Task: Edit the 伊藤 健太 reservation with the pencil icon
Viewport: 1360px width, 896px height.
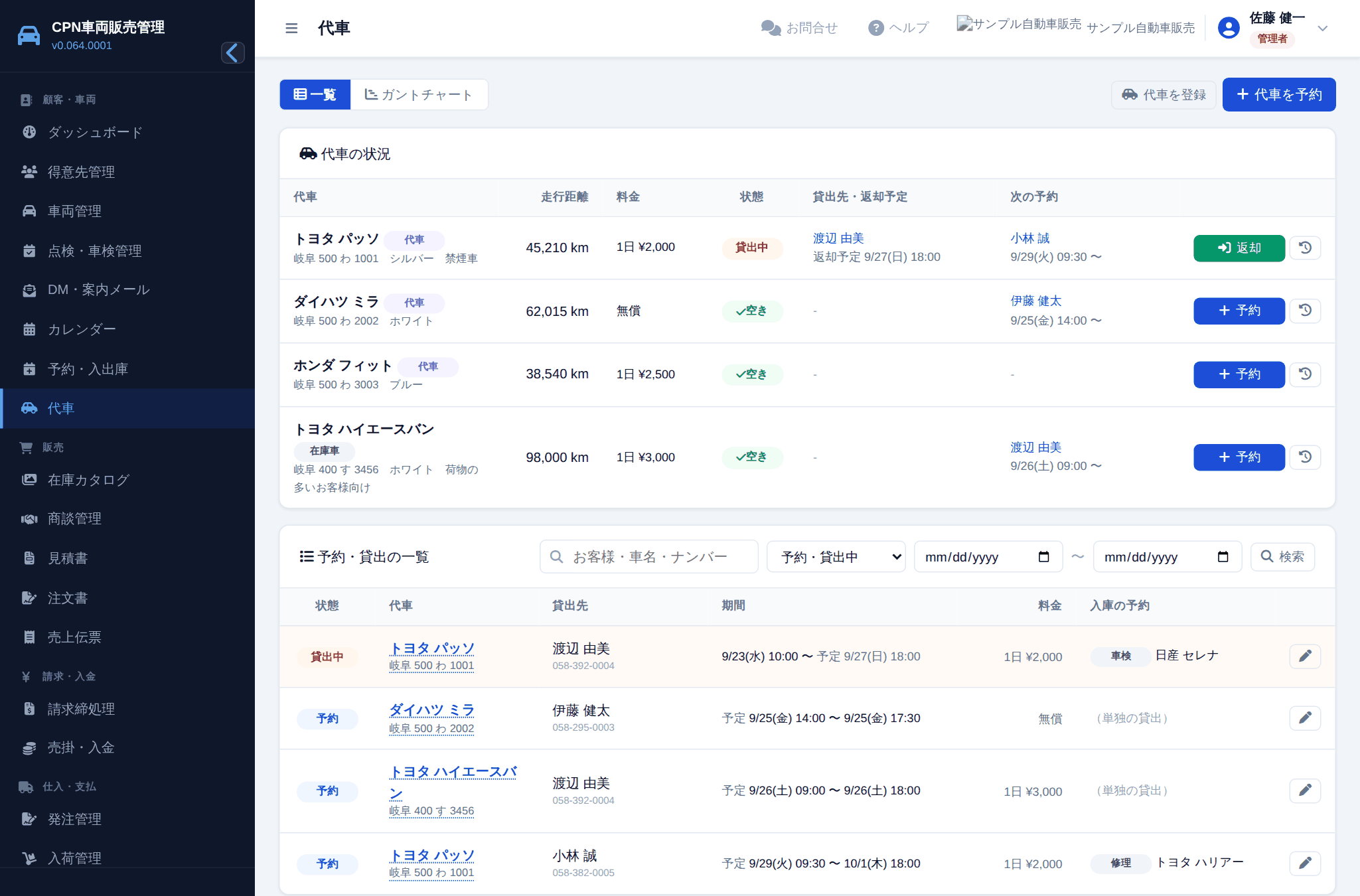Action: click(1305, 718)
